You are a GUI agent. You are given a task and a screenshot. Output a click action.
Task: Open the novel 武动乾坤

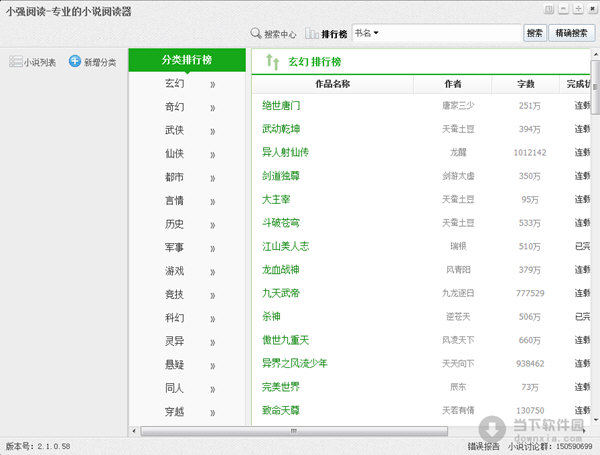pos(281,129)
